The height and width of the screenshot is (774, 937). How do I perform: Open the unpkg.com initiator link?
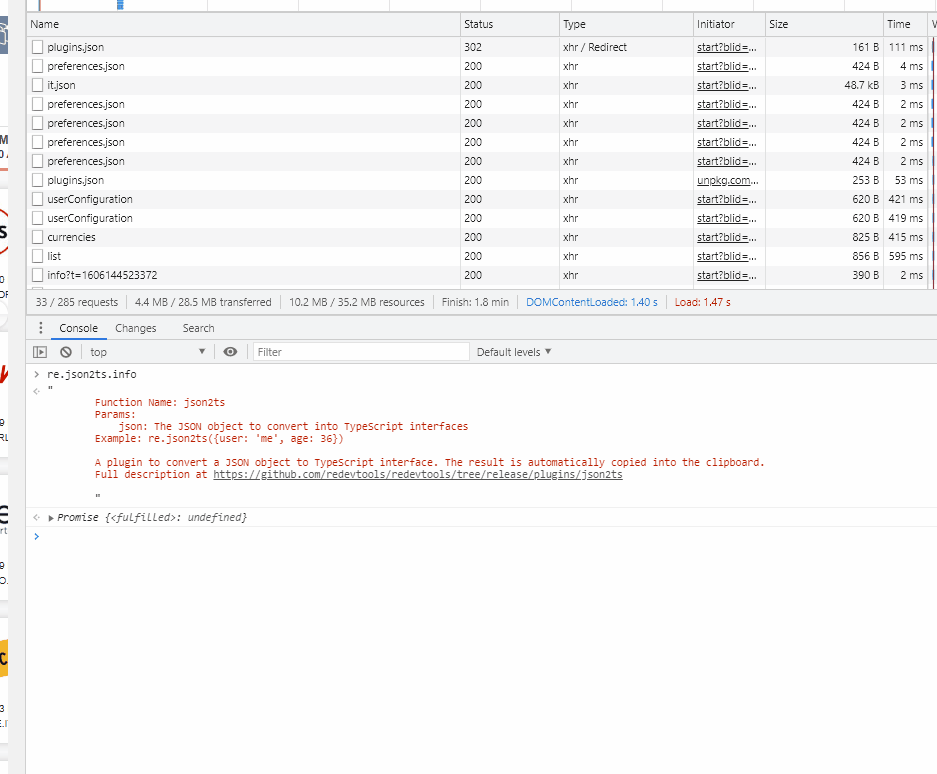[x=728, y=180]
